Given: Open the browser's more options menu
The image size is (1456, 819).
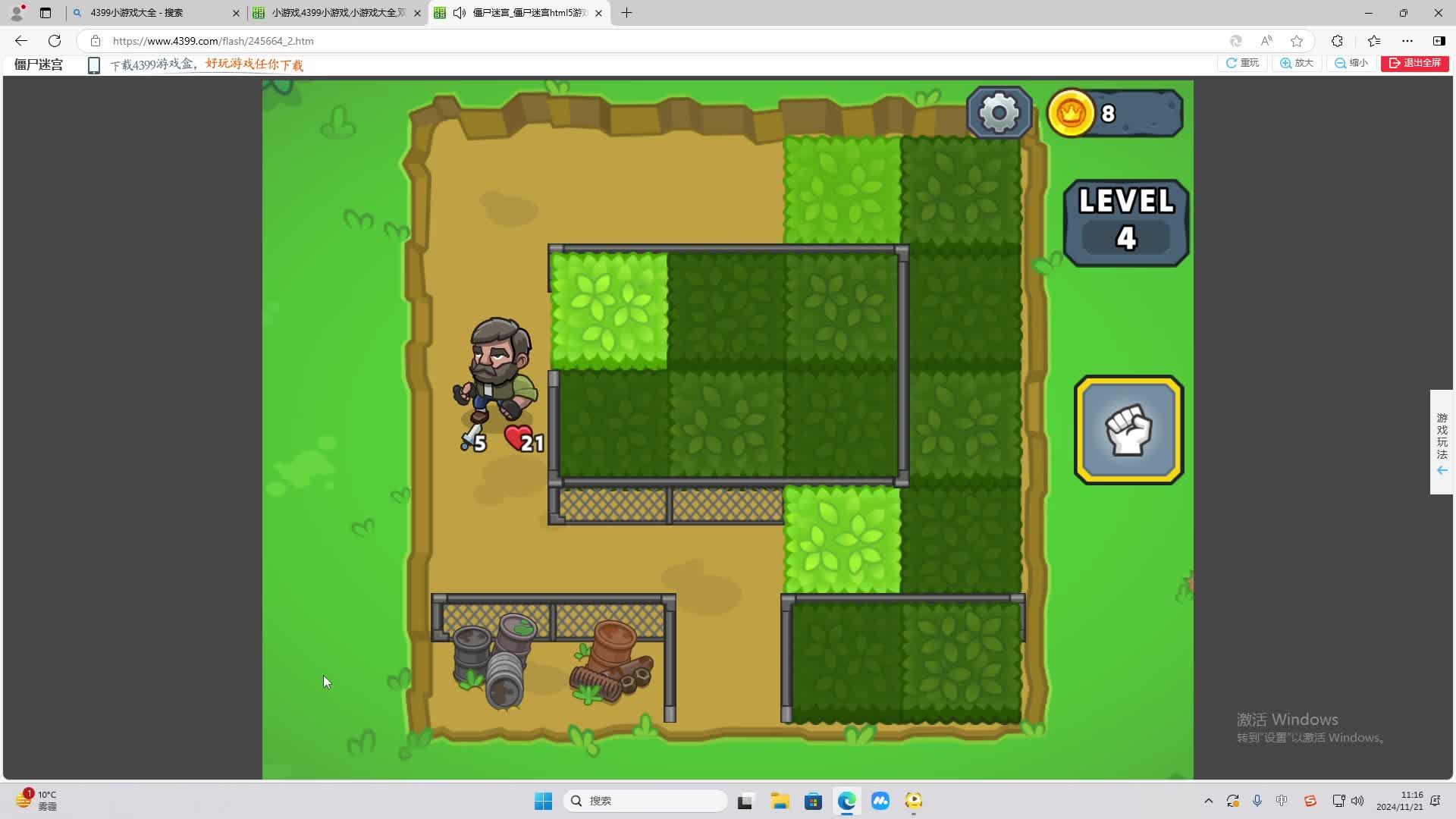Looking at the screenshot, I should (x=1407, y=41).
